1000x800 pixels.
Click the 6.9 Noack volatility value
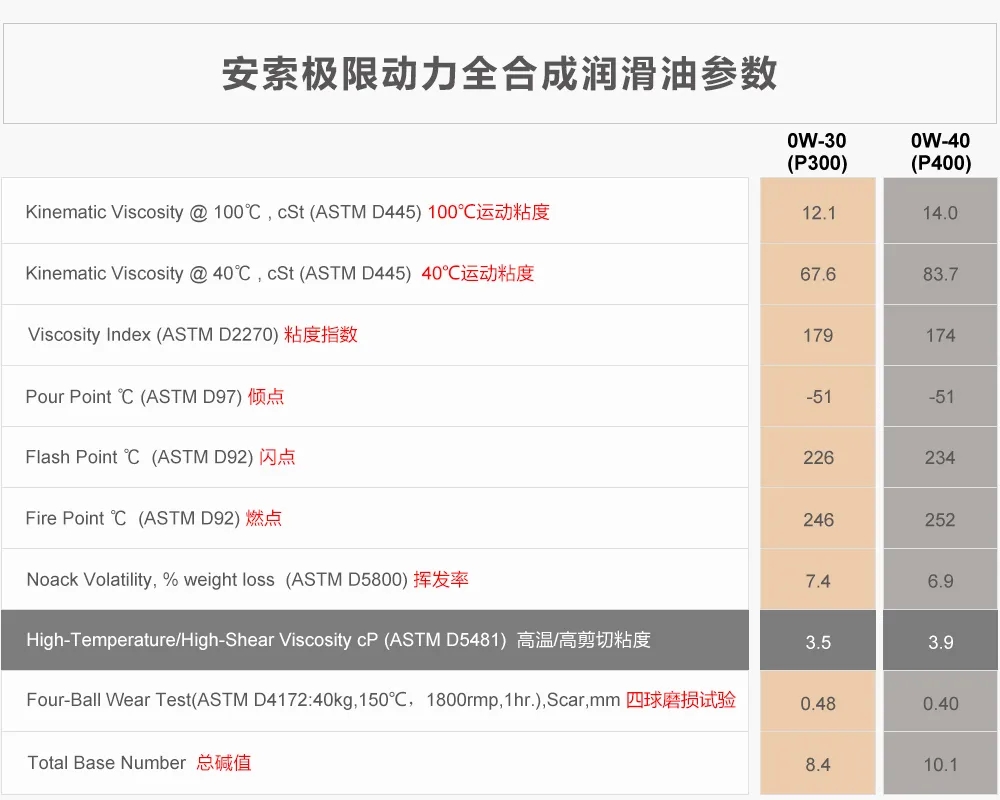click(x=941, y=581)
